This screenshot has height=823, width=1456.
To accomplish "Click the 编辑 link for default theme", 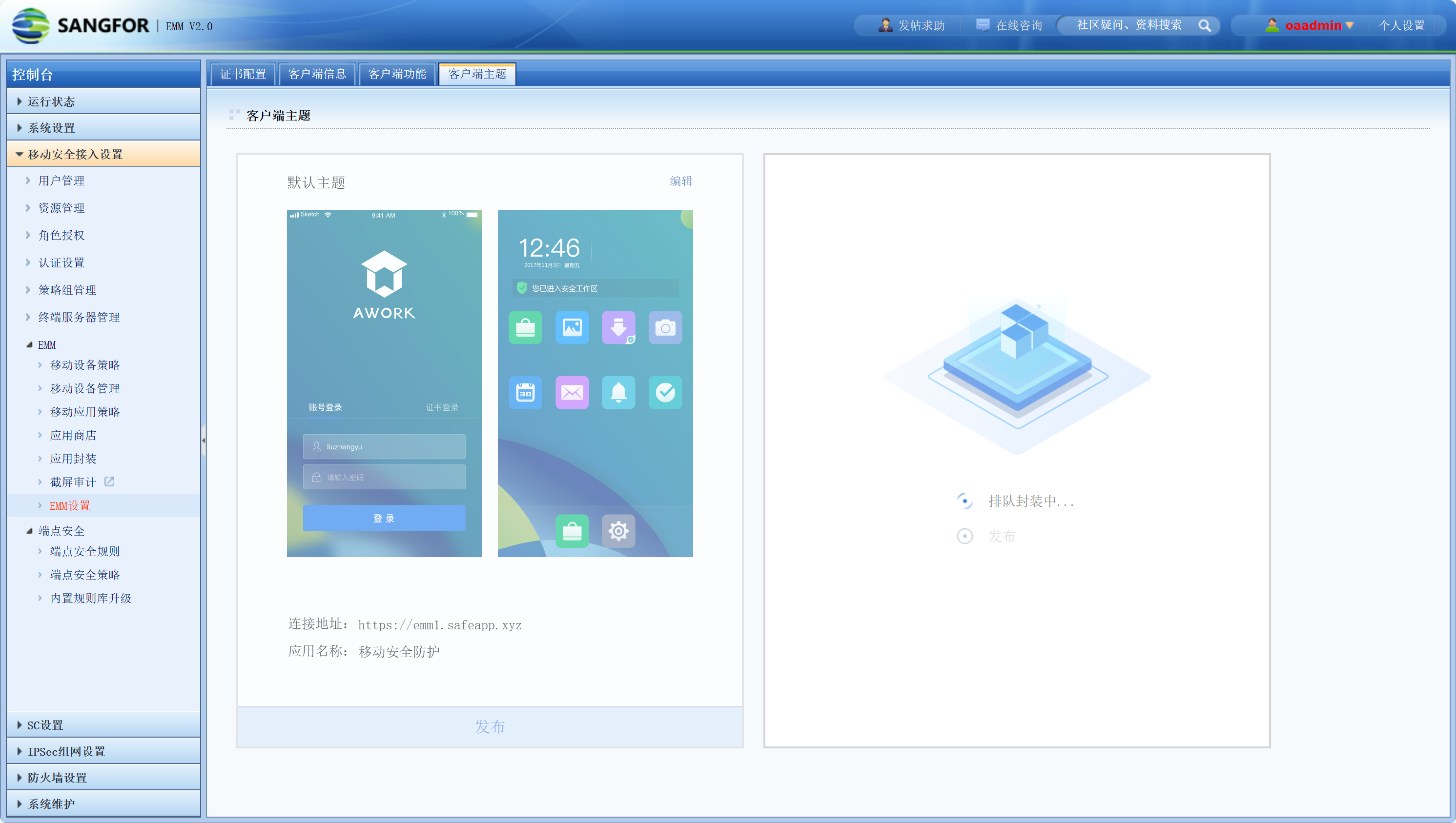I will coord(681,181).
